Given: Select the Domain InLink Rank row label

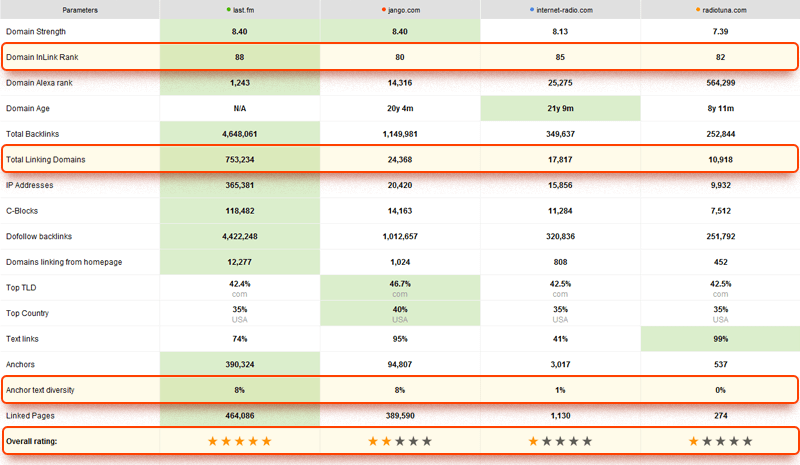Looking at the screenshot, I should click(42, 57).
